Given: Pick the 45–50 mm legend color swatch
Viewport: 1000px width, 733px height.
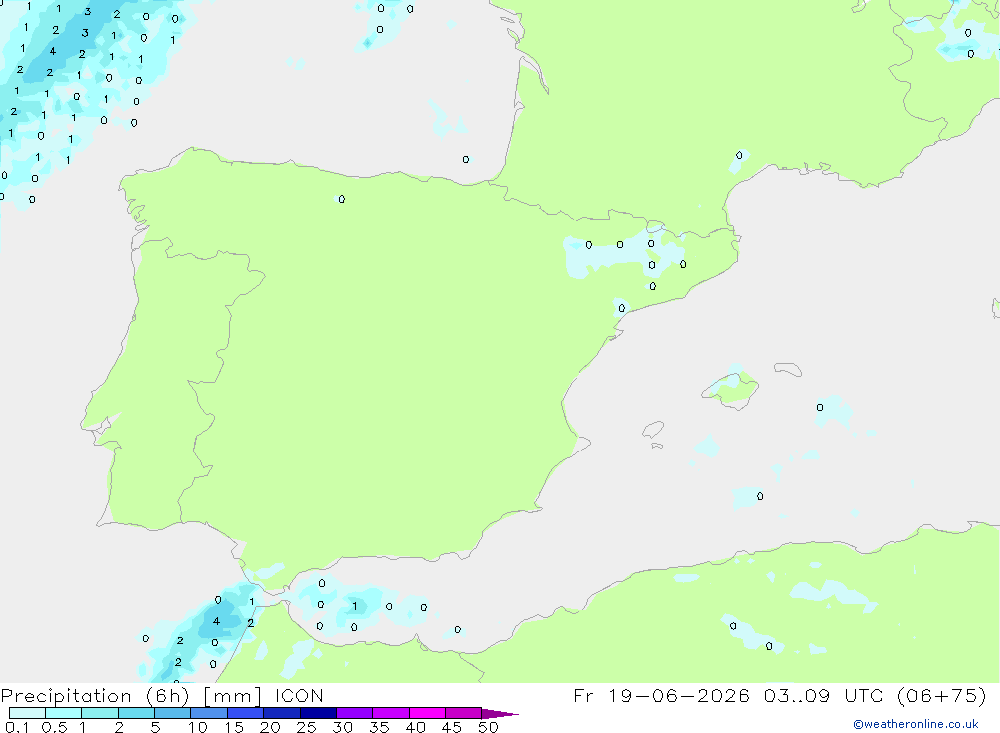Looking at the screenshot, I should tap(464, 713).
